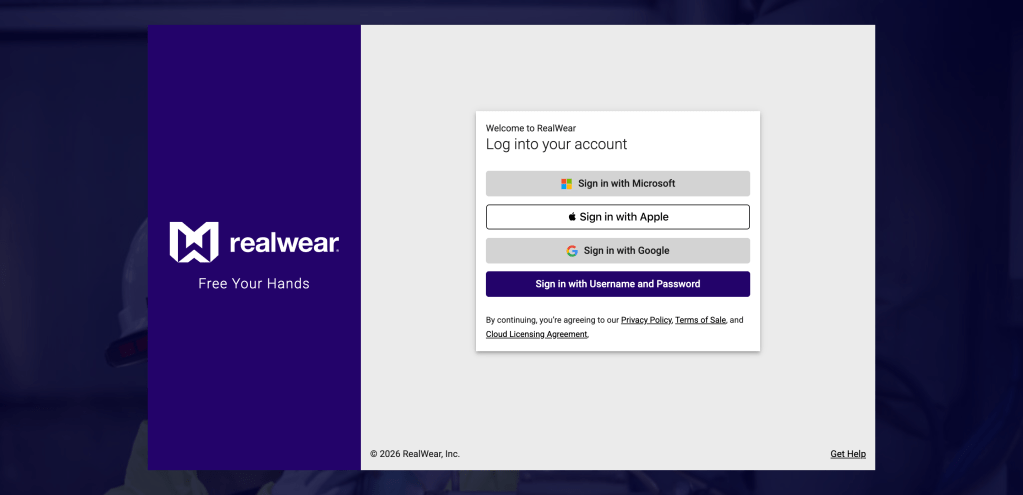
Task: Click the Apple logo icon
Action: tap(572, 217)
